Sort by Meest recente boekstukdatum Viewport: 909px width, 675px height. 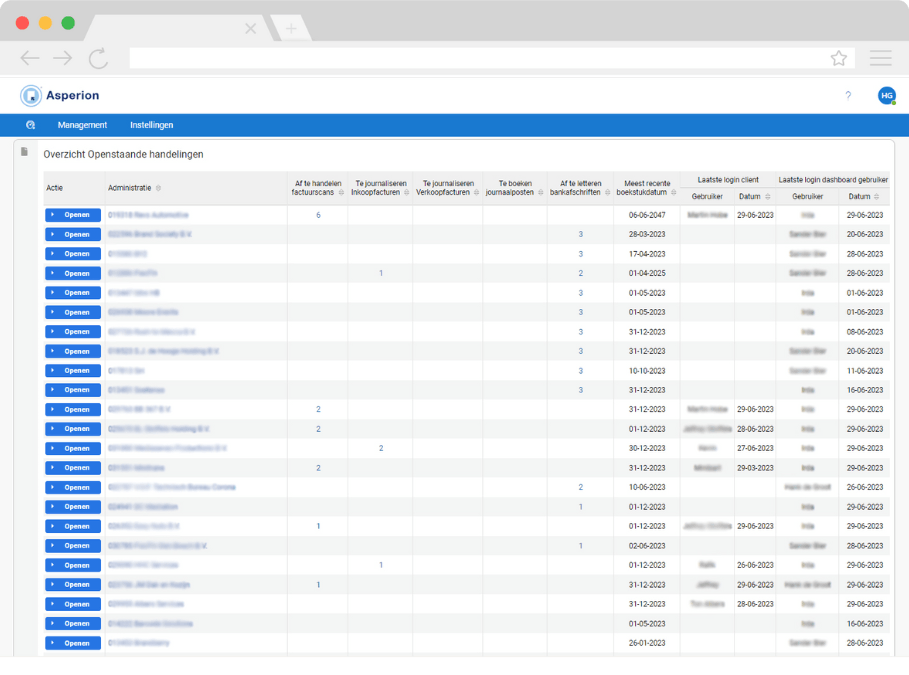(x=674, y=193)
